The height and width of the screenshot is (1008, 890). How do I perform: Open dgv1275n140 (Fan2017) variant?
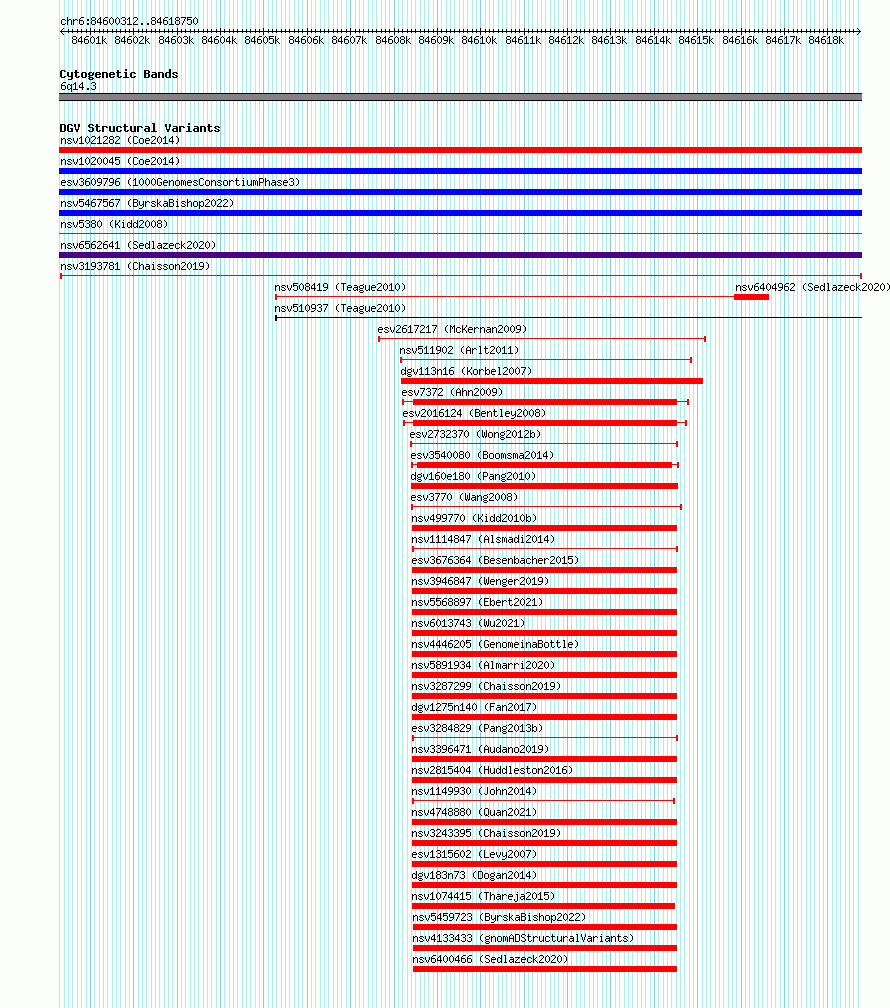click(474, 707)
